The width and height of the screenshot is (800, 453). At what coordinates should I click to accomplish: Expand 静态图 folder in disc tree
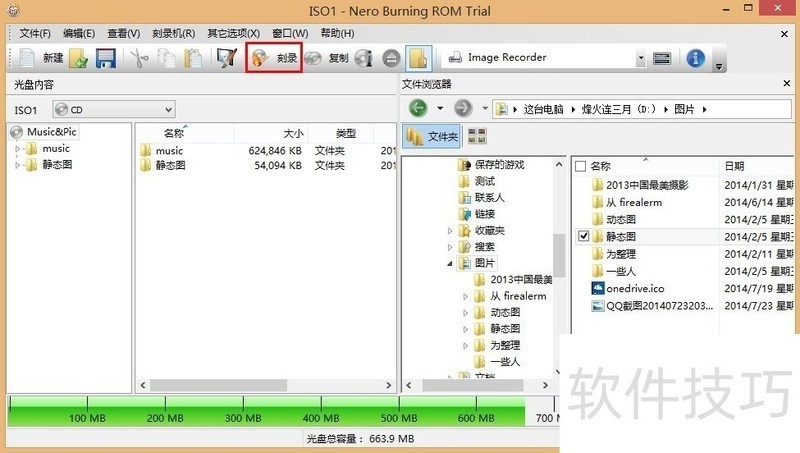tap(17, 165)
